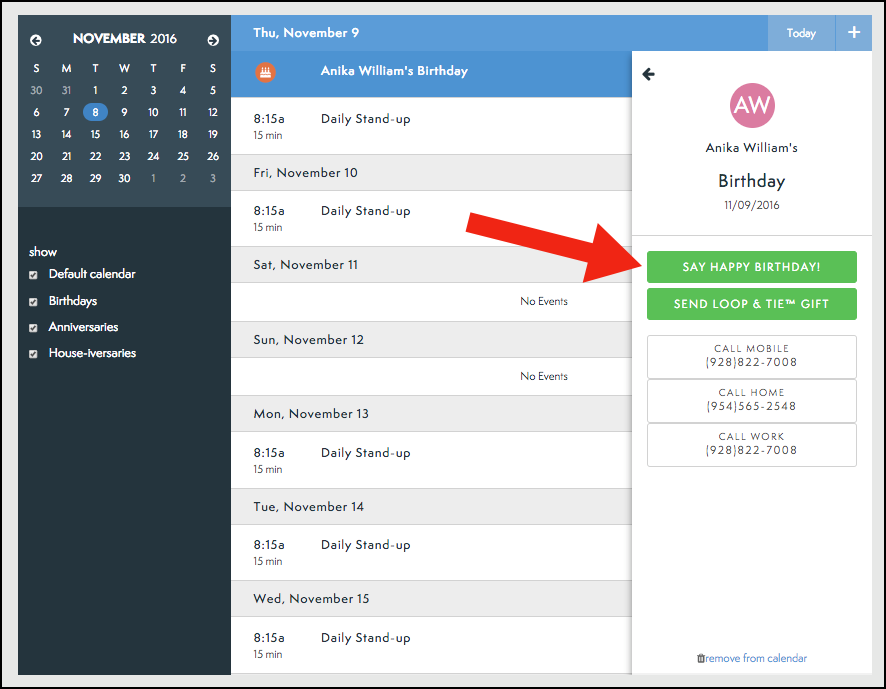The height and width of the screenshot is (689, 886).
Task: Go to previous month in mini calendar
Action: 36,40
